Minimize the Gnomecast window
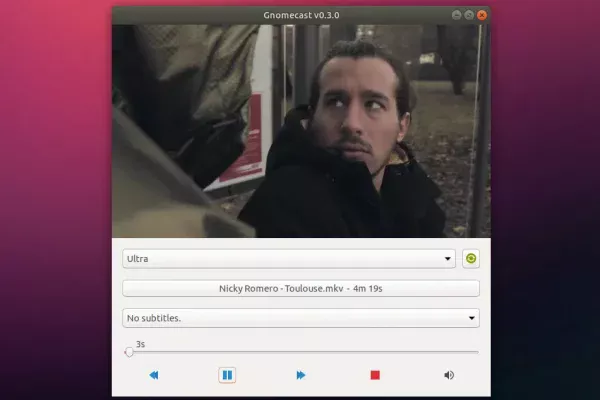 coord(456,15)
